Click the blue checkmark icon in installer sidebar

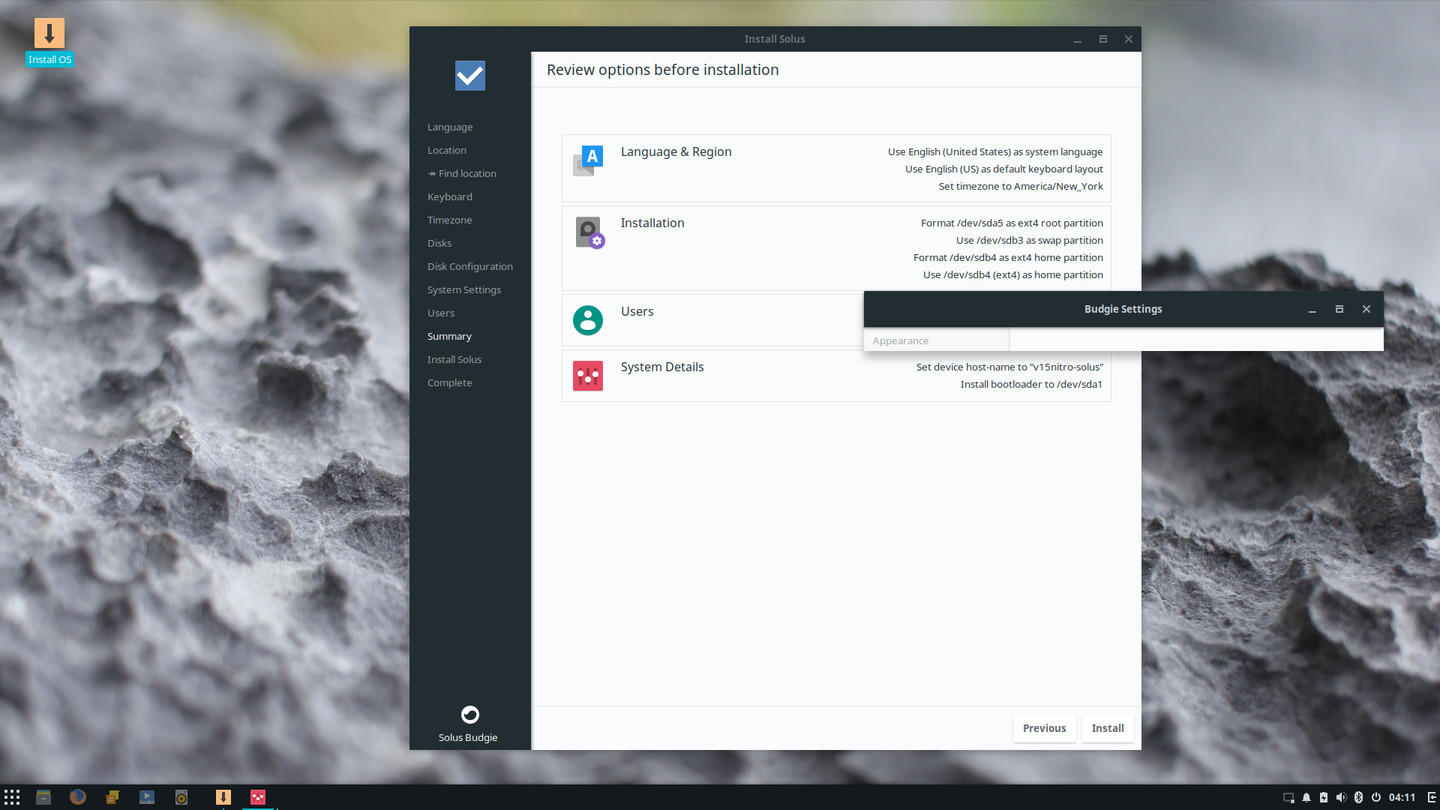[x=470, y=76]
